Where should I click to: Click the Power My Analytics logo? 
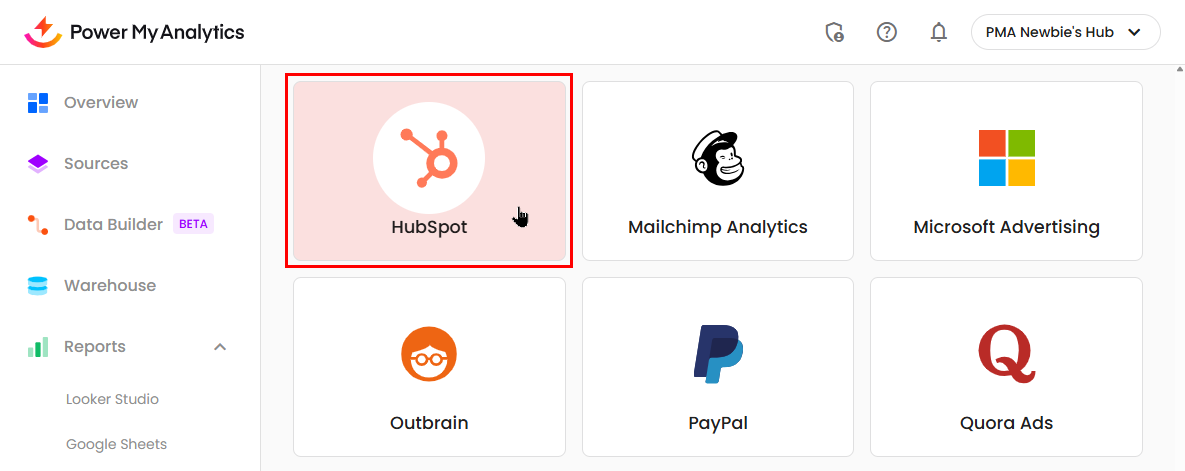134,32
